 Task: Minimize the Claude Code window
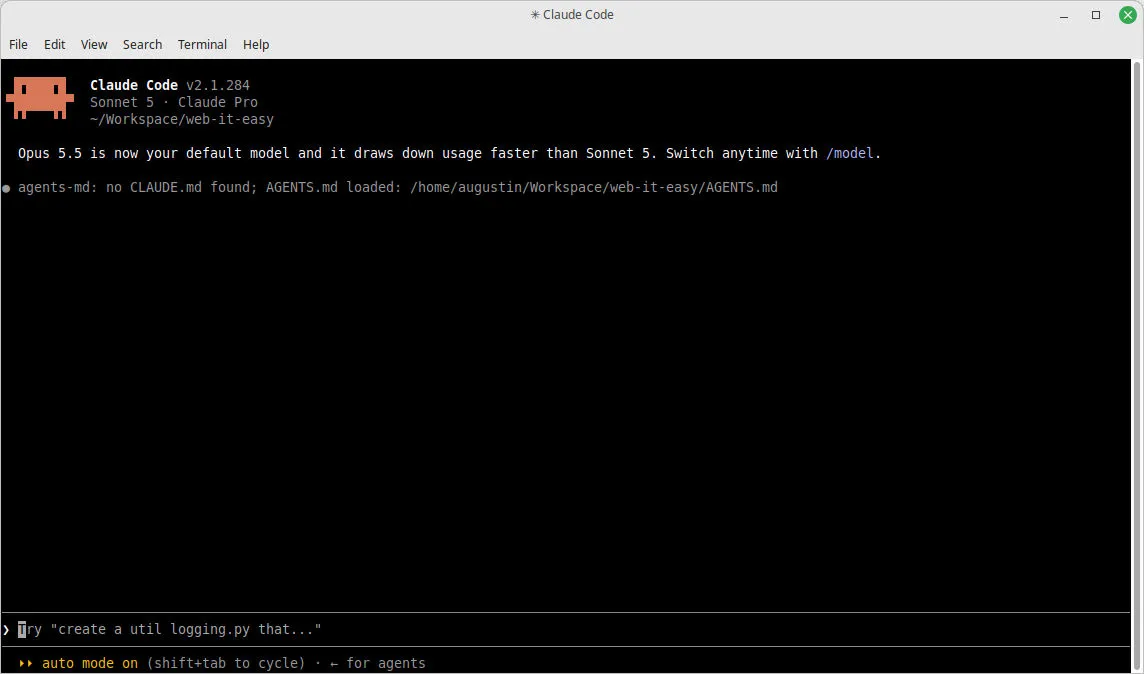pyautogui.click(x=1064, y=15)
